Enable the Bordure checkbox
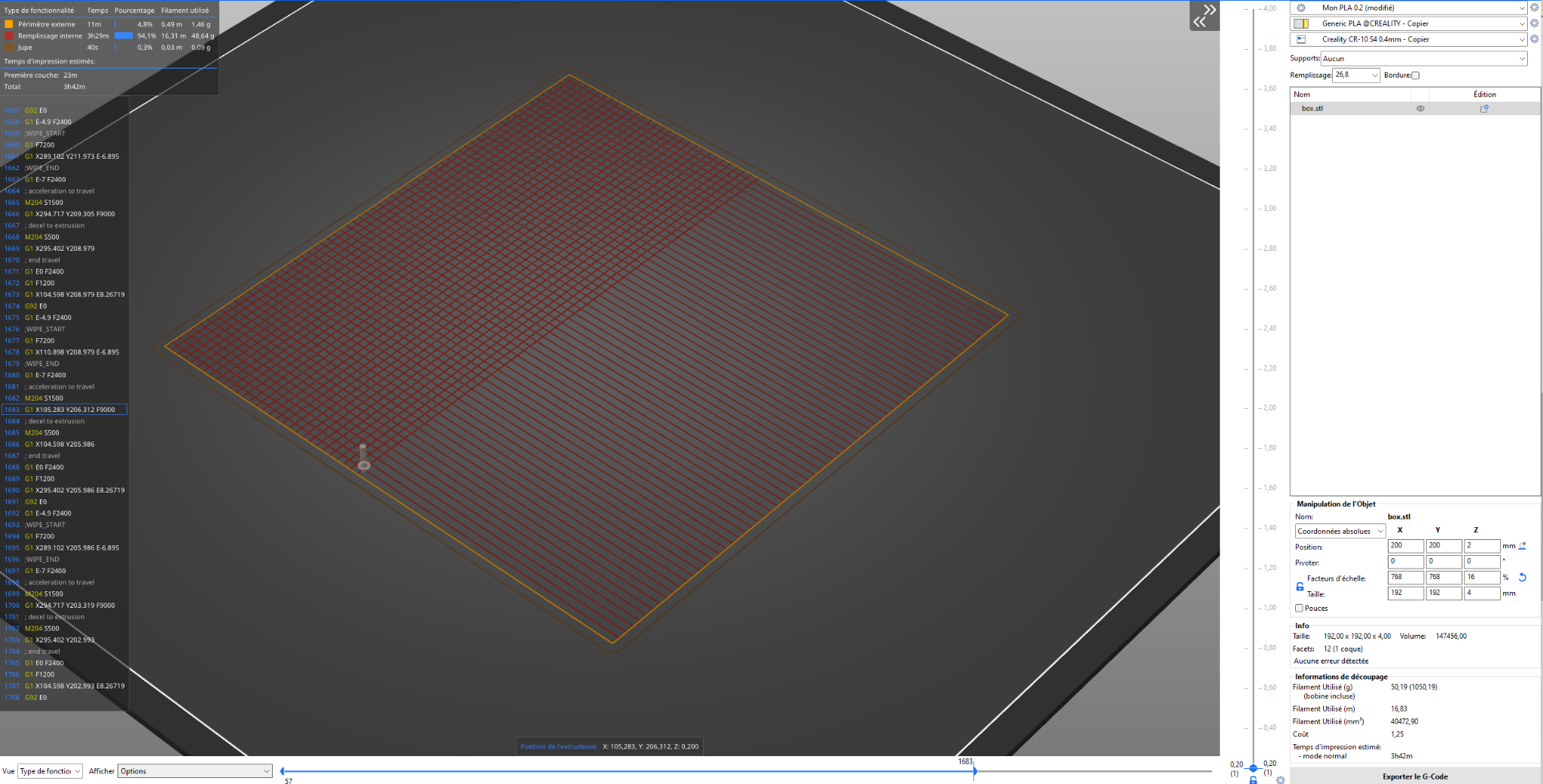1543x784 pixels. coord(1415,75)
